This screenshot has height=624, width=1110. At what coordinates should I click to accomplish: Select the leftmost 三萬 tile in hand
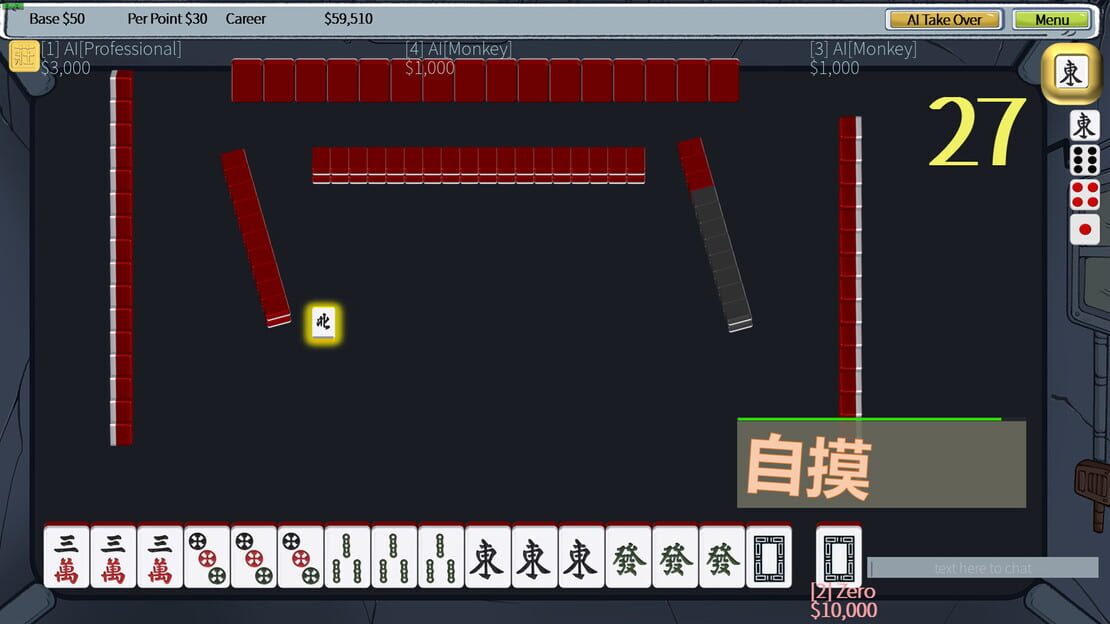[67, 557]
